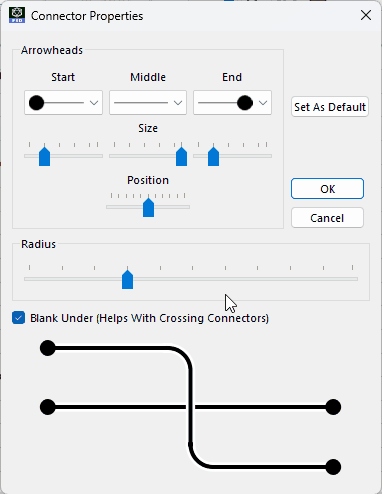Click the Cancel button

(x=327, y=218)
